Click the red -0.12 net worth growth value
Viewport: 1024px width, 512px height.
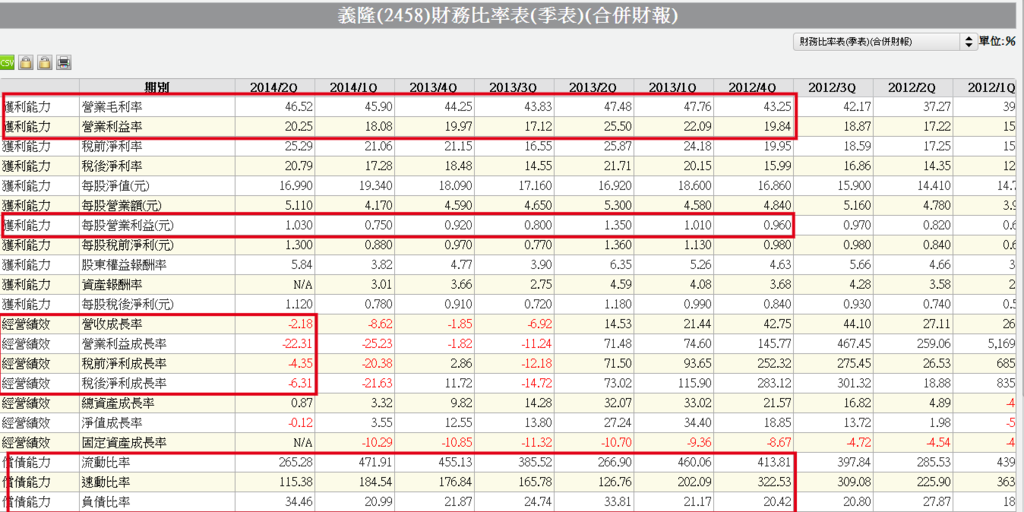pos(300,423)
